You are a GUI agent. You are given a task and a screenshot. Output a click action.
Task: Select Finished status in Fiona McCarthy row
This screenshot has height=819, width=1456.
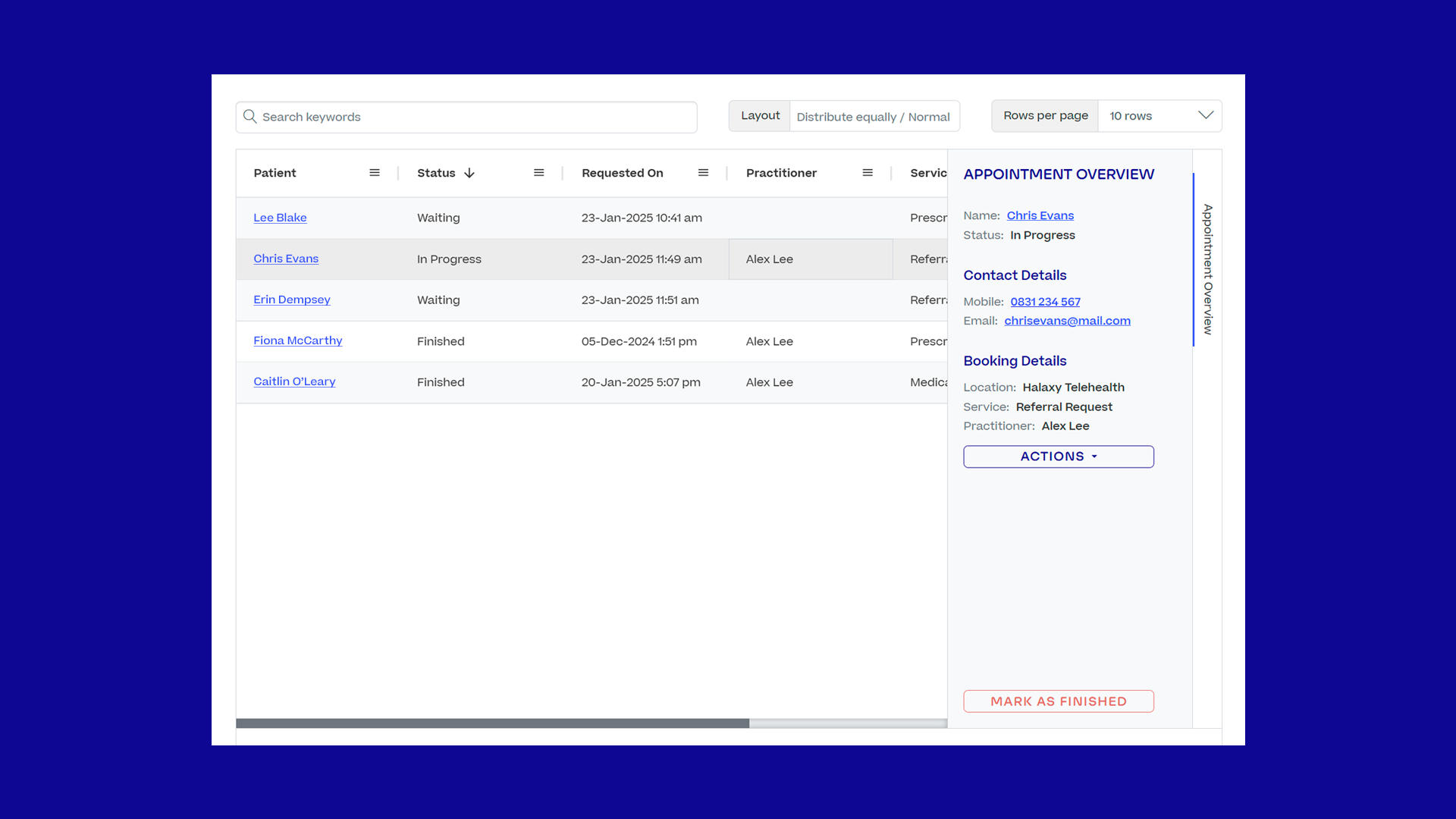point(441,341)
